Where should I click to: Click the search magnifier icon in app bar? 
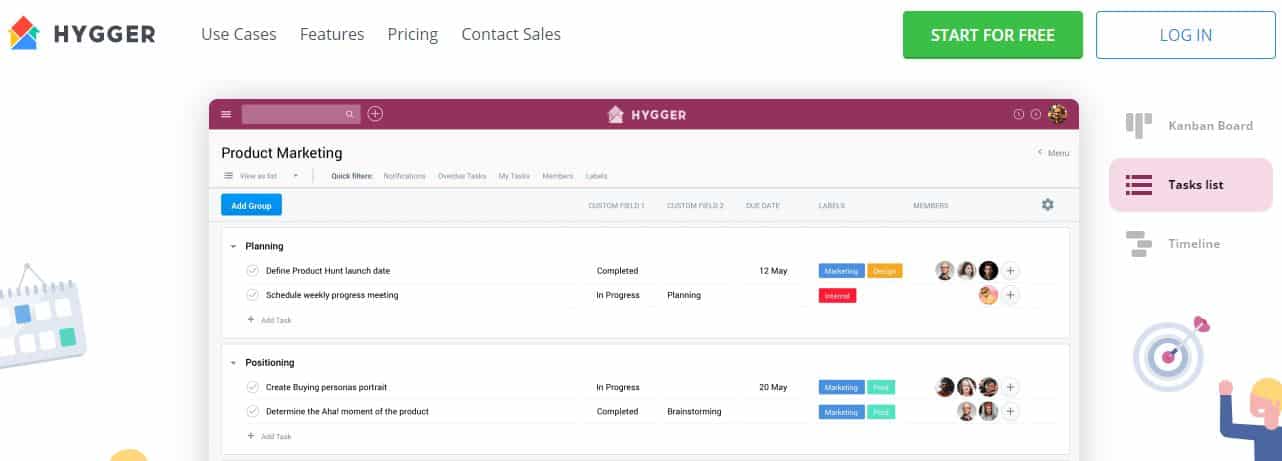pos(349,114)
